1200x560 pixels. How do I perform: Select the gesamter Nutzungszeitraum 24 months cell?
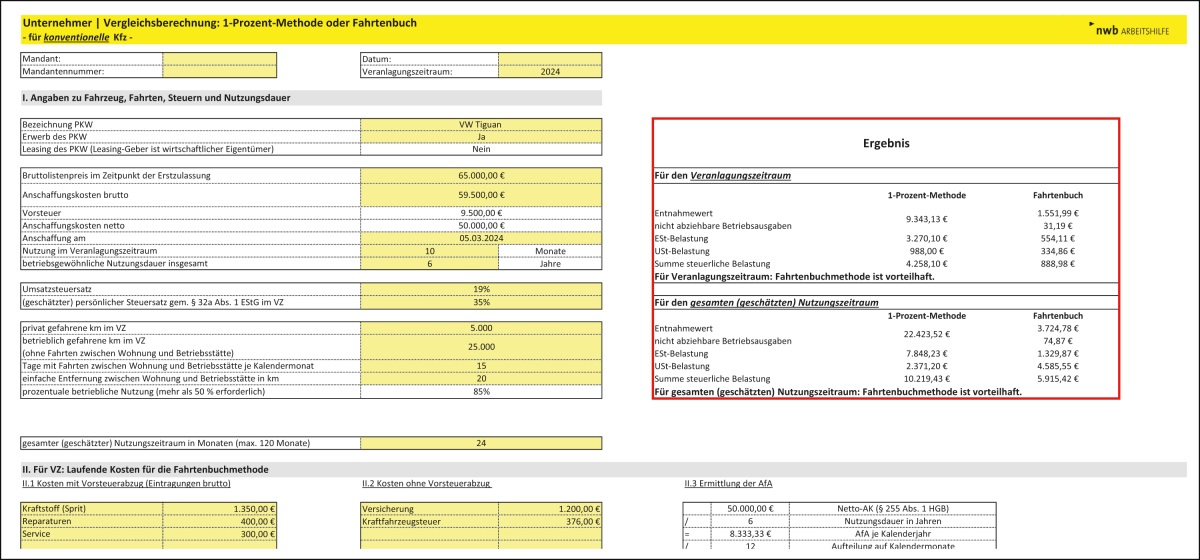[481, 443]
